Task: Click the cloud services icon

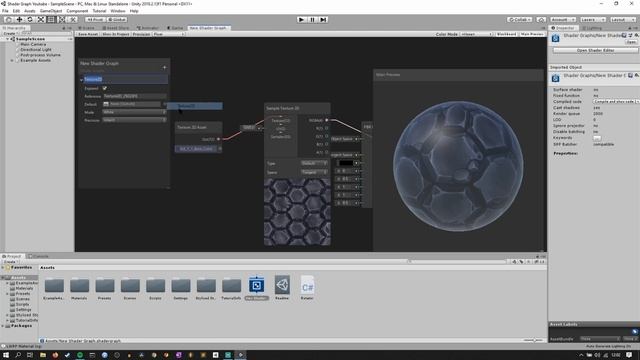Action: coord(541,19)
